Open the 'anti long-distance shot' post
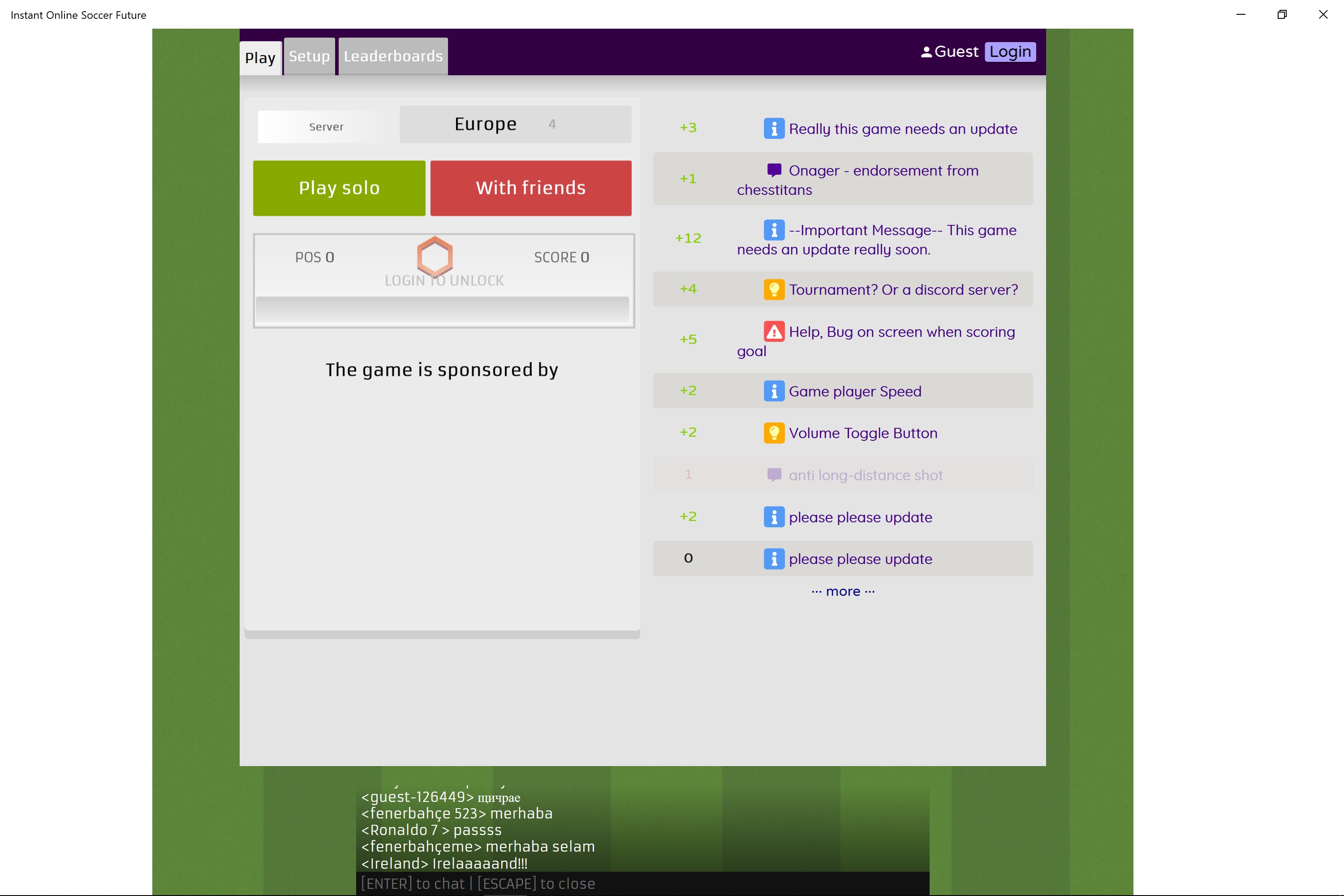1344x896 pixels. [x=865, y=475]
